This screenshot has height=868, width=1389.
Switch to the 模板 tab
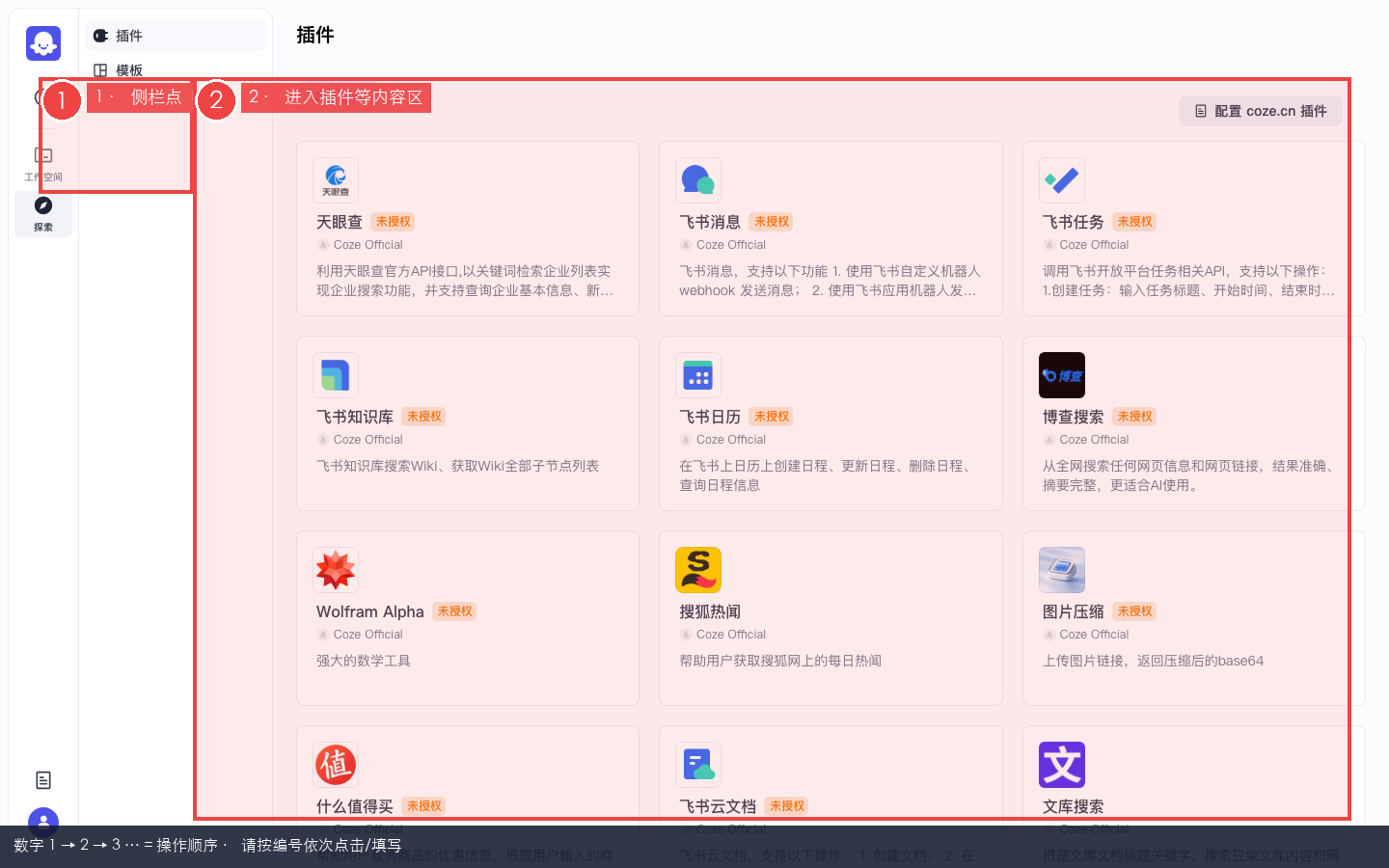click(176, 70)
